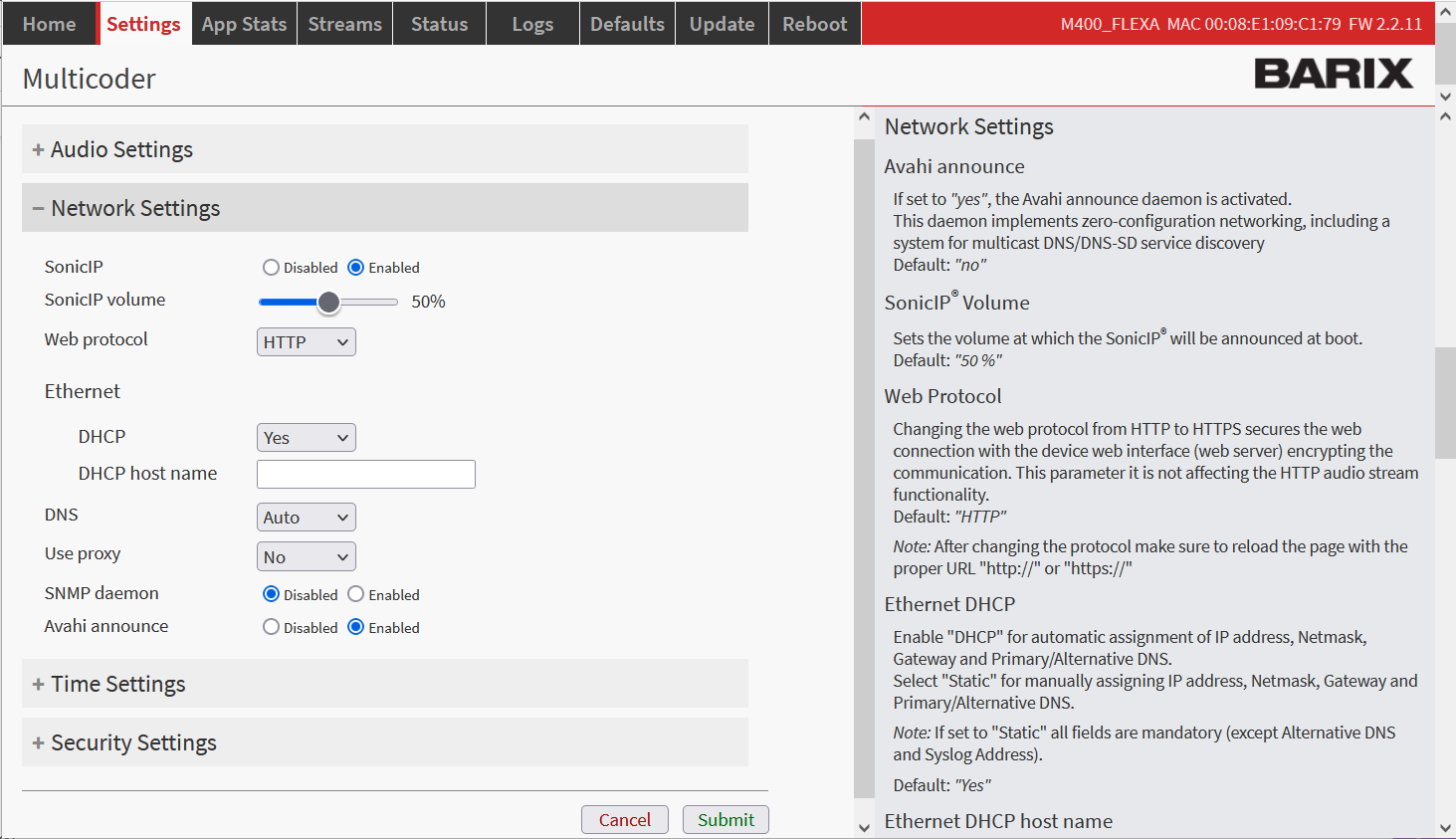Switch to the App Stats tab
Viewport: 1456px width, 839px height.
244,24
